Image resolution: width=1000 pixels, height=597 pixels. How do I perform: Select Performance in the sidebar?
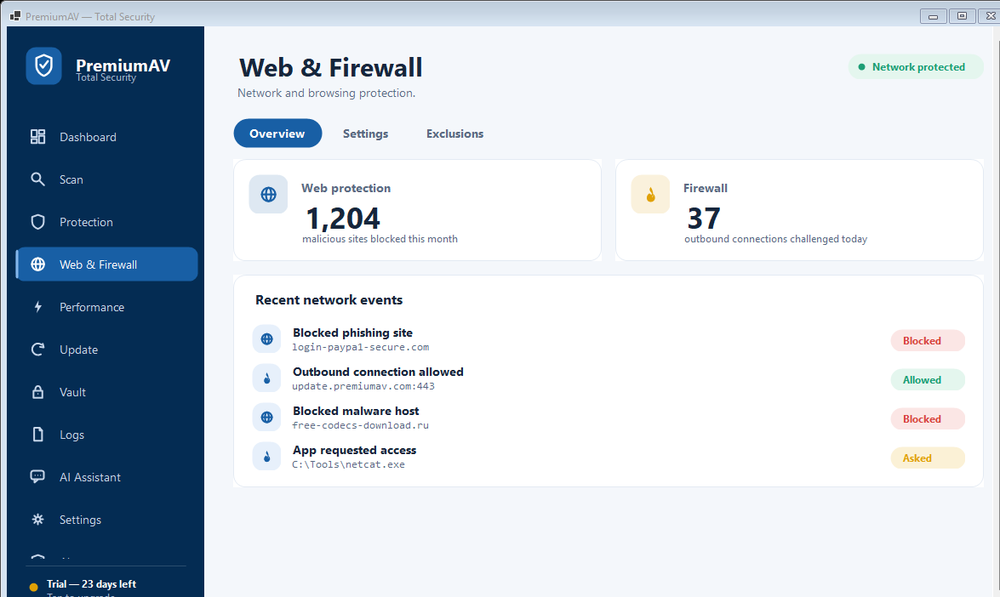107,307
